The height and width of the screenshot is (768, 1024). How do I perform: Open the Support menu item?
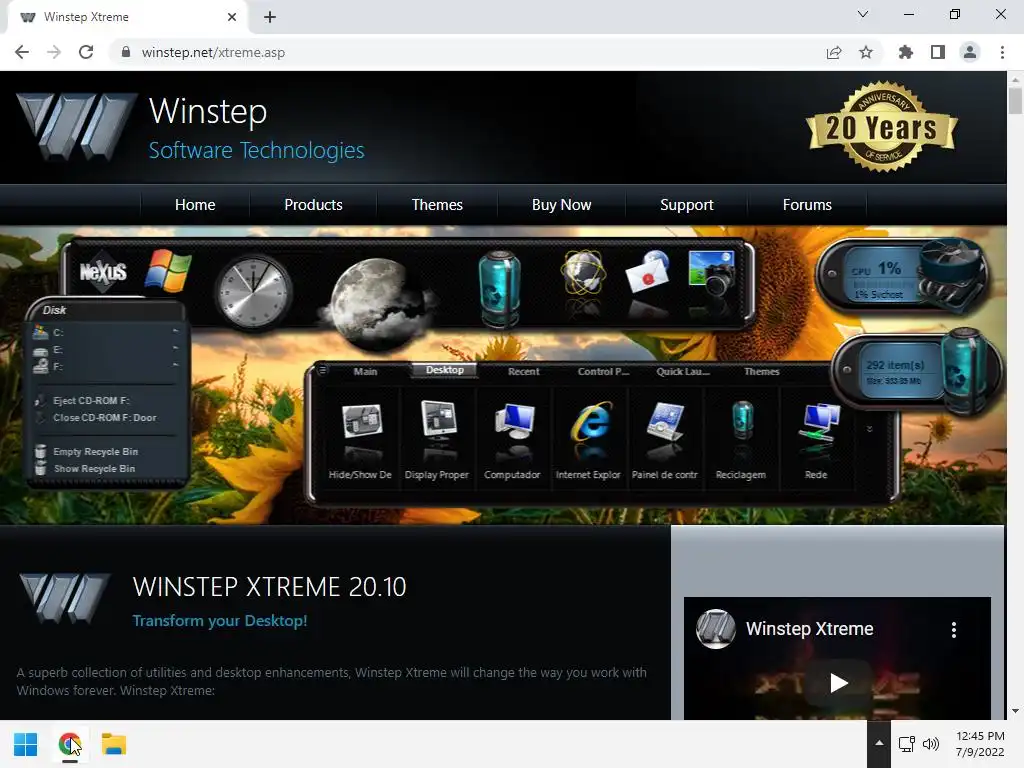[x=686, y=205]
